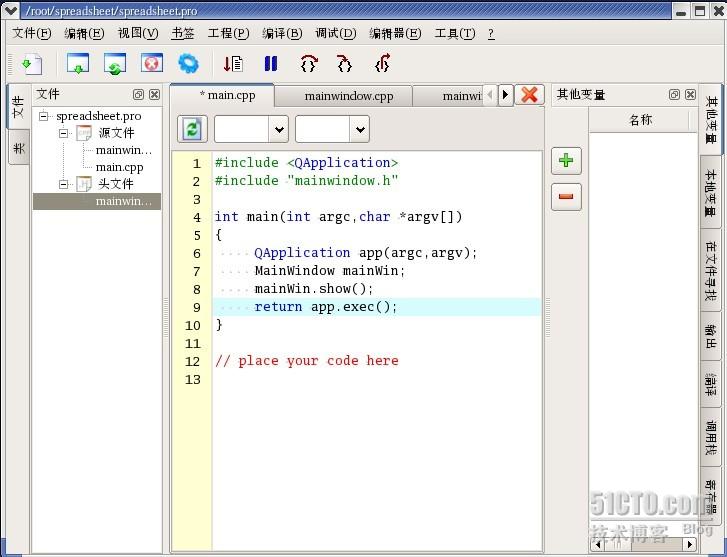The height and width of the screenshot is (557, 727).
Task: Select the 本地变量 right side tab
Action: click(x=710, y=192)
